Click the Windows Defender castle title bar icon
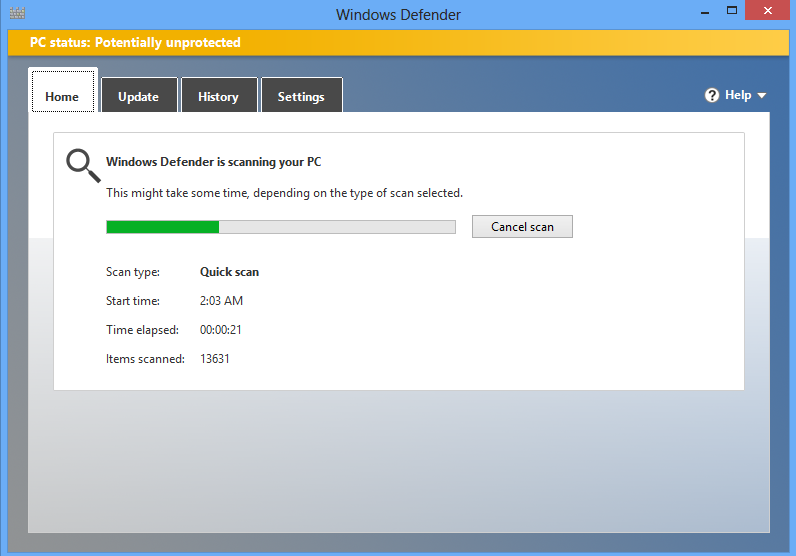Image resolution: width=796 pixels, height=556 pixels. point(17,13)
